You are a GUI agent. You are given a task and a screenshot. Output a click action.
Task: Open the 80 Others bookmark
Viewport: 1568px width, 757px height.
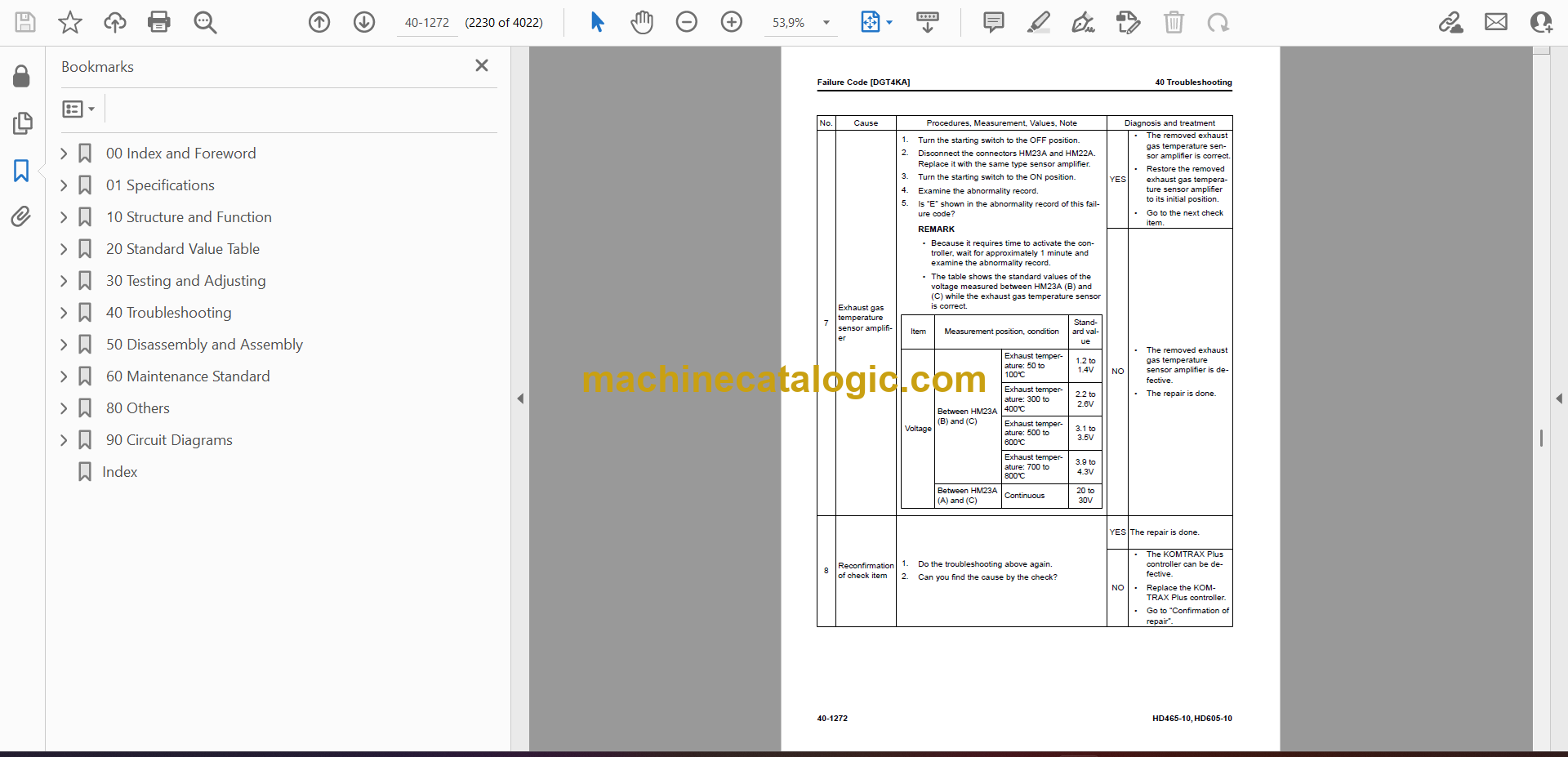tap(138, 407)
